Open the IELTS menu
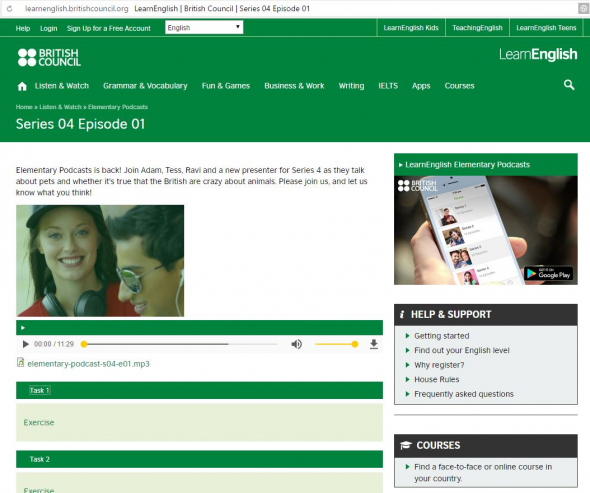590x493 pixels. [x=388, y=86]
